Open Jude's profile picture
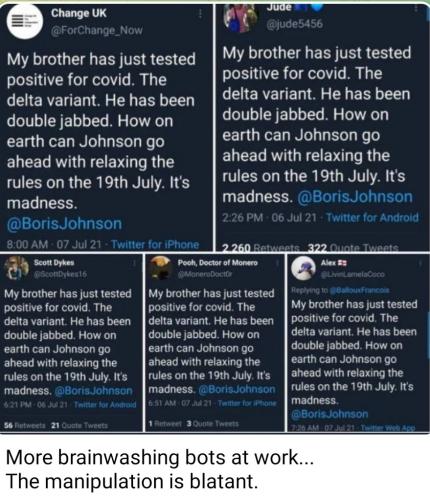The image size is (430, 500). click(x=241, y=17)
